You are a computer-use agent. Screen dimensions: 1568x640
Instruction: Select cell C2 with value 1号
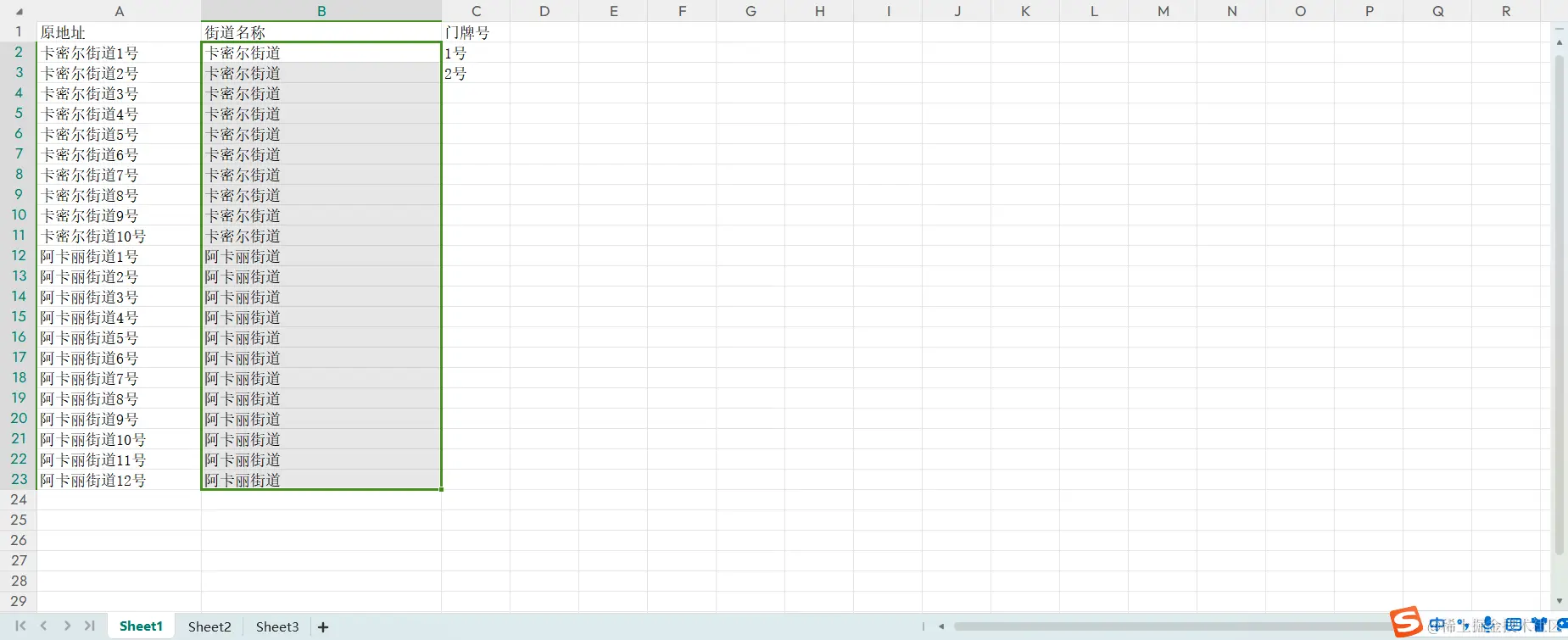476,53
